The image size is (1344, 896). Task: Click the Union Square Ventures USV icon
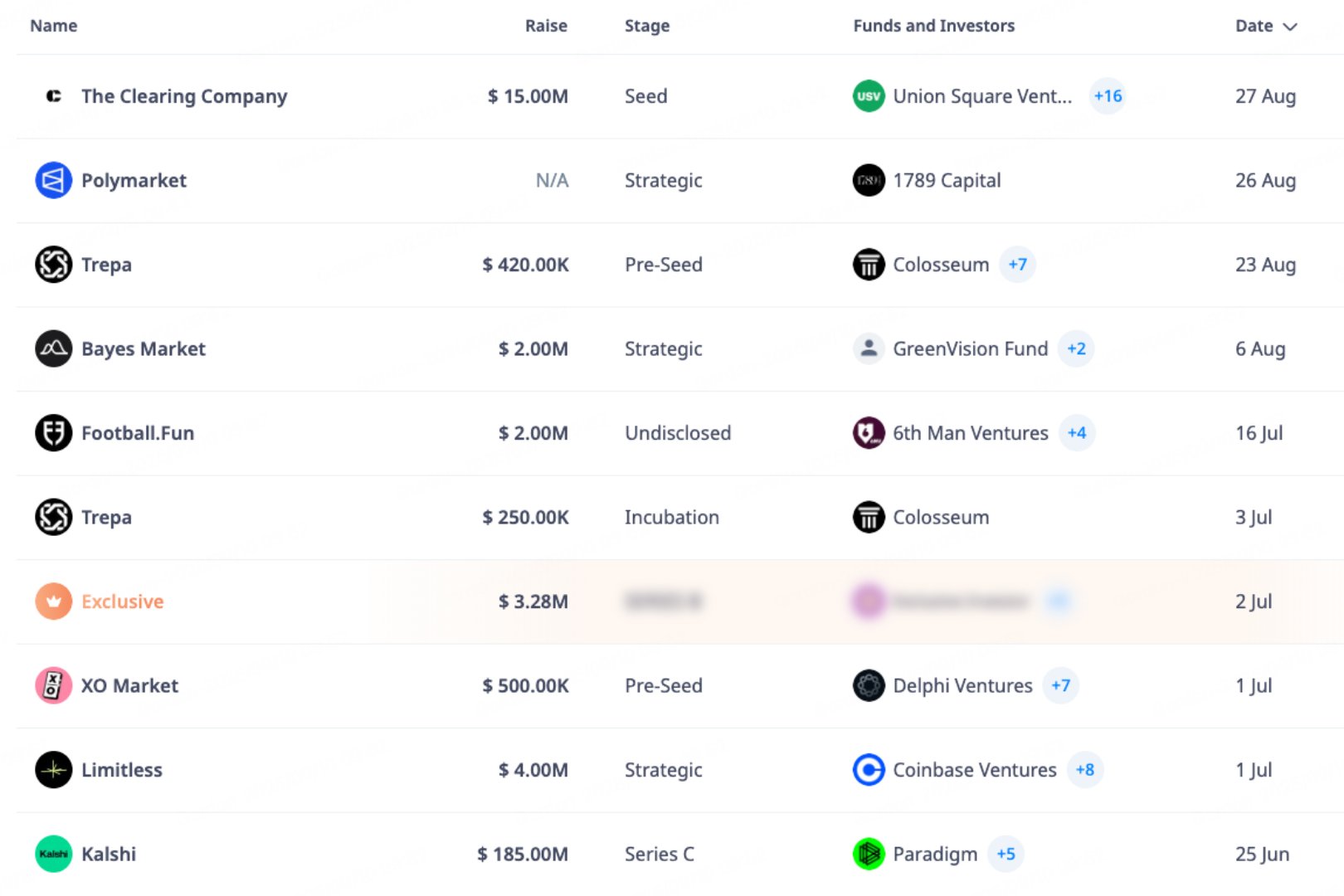[869, 96]
